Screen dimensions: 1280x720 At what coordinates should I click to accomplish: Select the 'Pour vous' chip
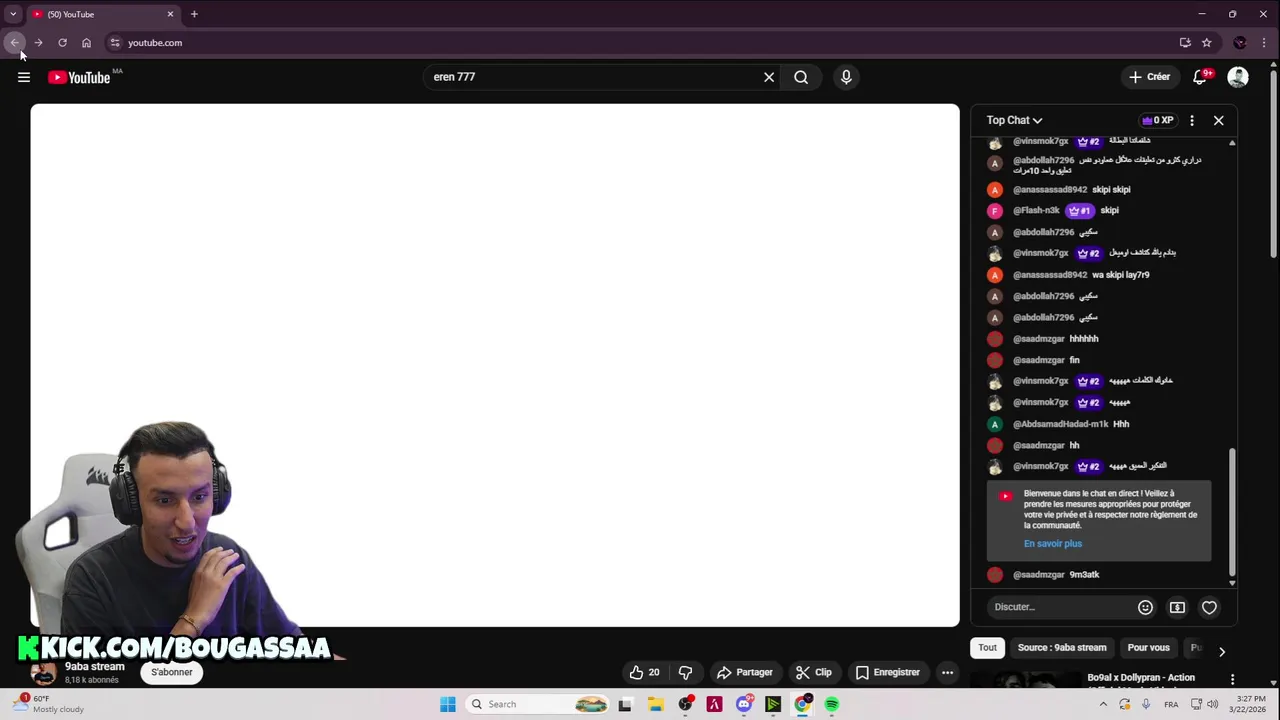click(1148, 648)
